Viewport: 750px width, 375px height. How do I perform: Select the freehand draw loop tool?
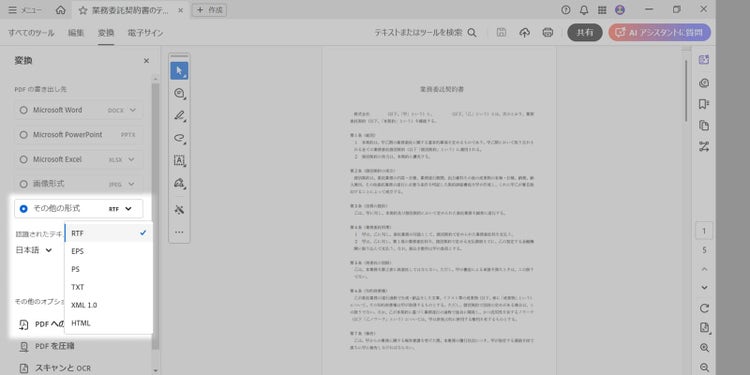pos(179,138)
